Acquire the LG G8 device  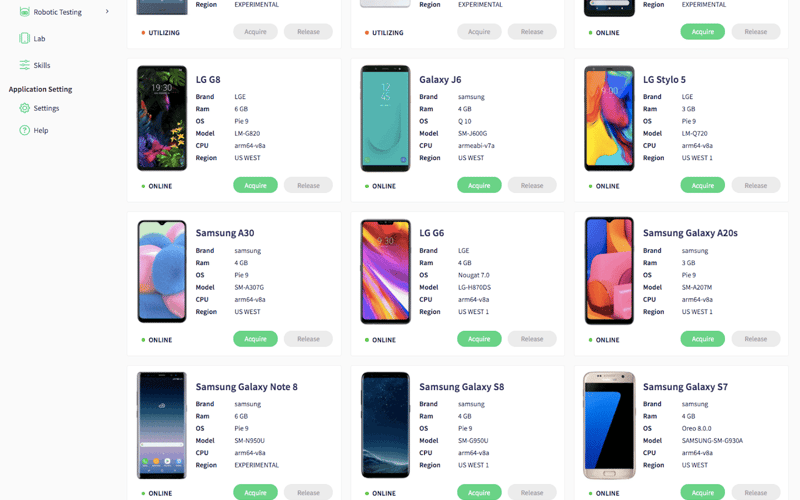(x=256, y=185)
